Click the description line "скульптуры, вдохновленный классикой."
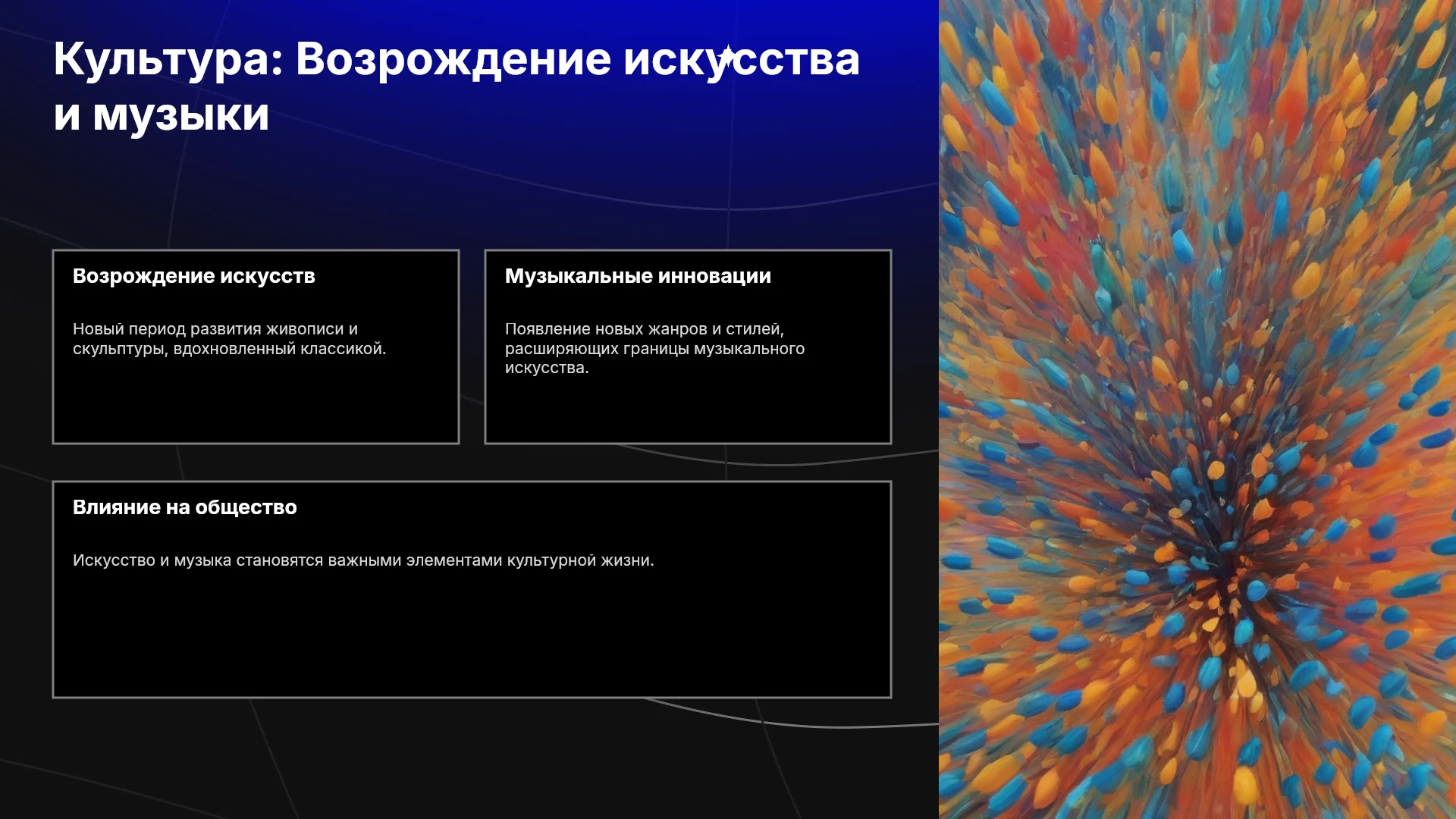 coord(230,349)
